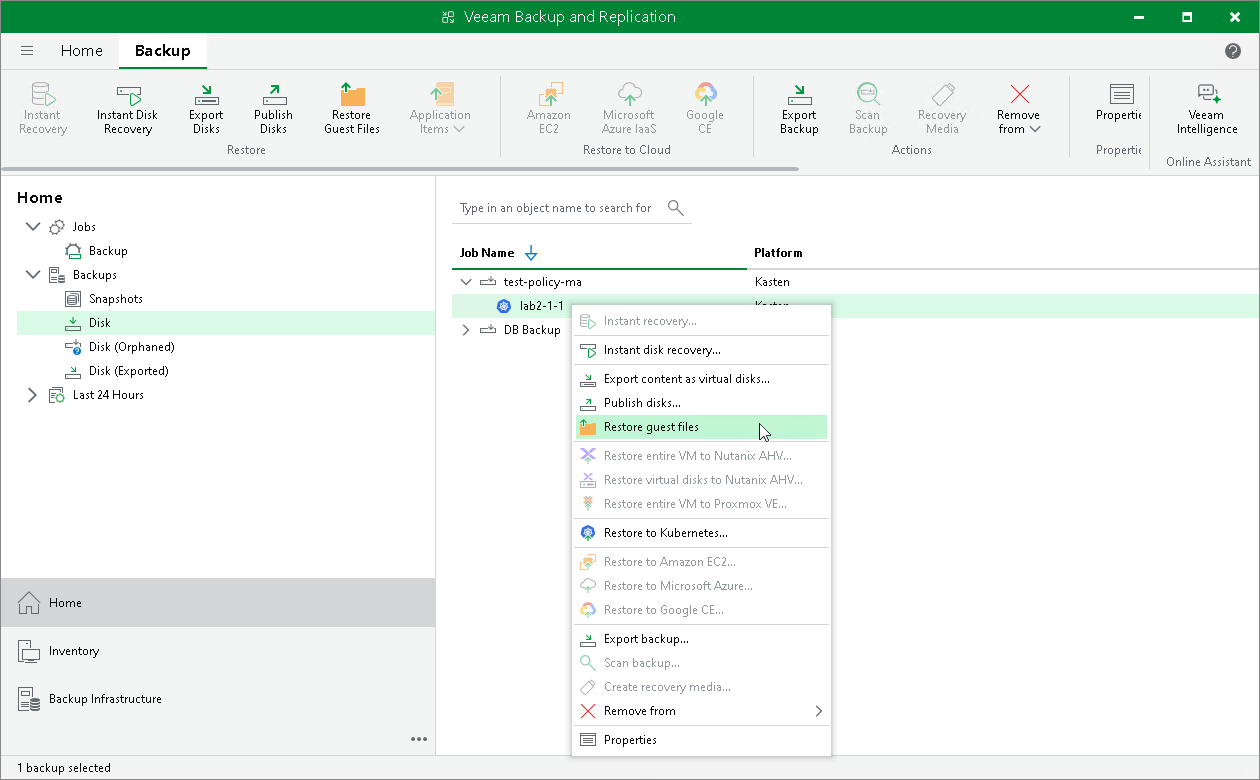Launch Instant Disk Recovery from ribbon
This screenshot has height=780, width=1260.
click(x=128, y=109)
